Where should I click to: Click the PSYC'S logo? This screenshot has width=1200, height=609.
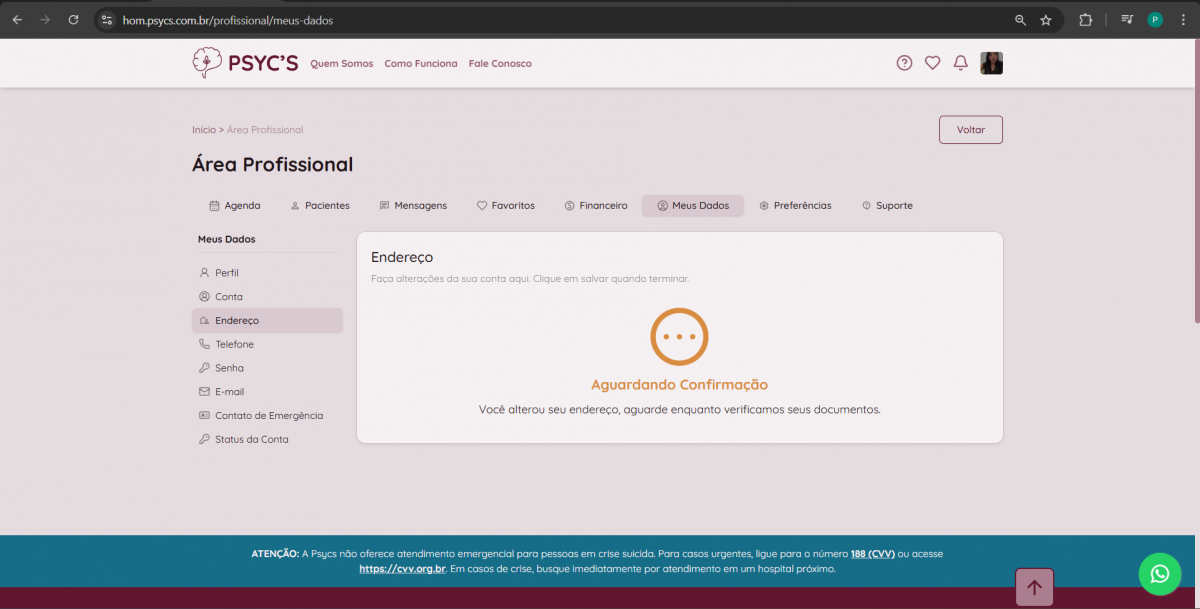(245, 63)
